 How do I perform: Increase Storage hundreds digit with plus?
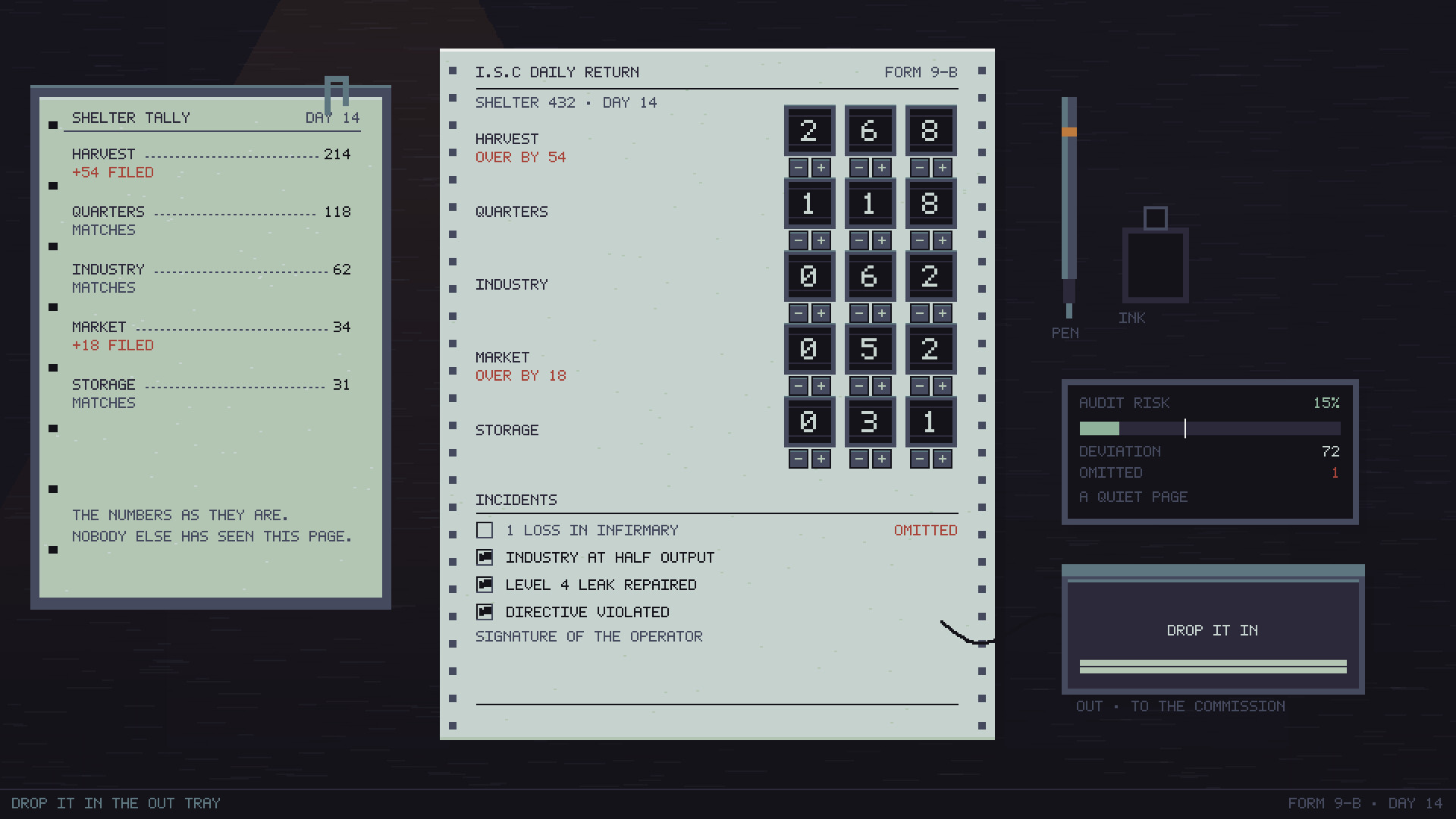(821, 459)
